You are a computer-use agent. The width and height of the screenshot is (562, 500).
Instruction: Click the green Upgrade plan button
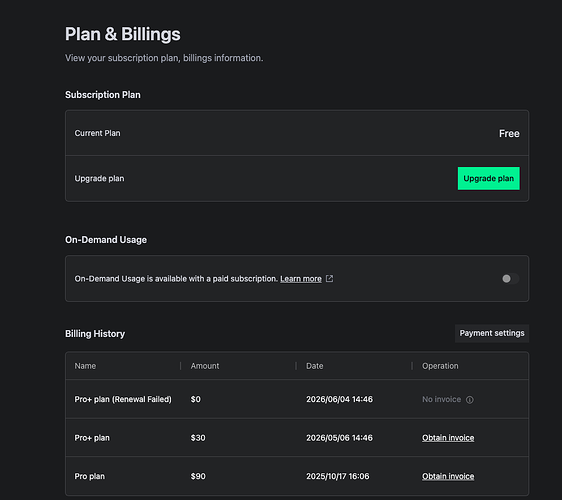[x=488, y=178]
